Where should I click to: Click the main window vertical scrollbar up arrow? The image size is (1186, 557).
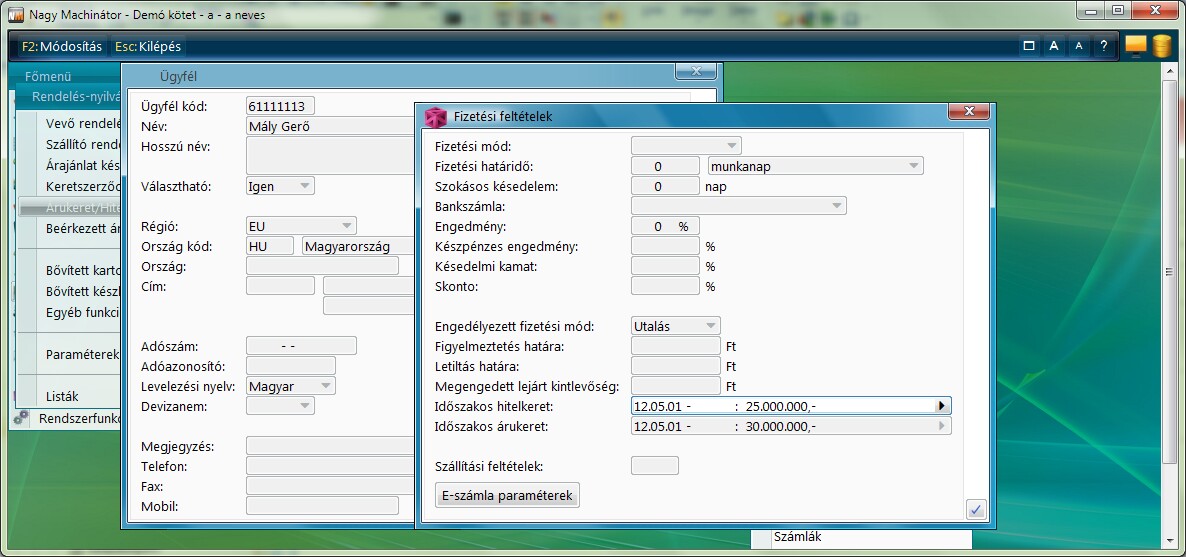pos(1172,69)
